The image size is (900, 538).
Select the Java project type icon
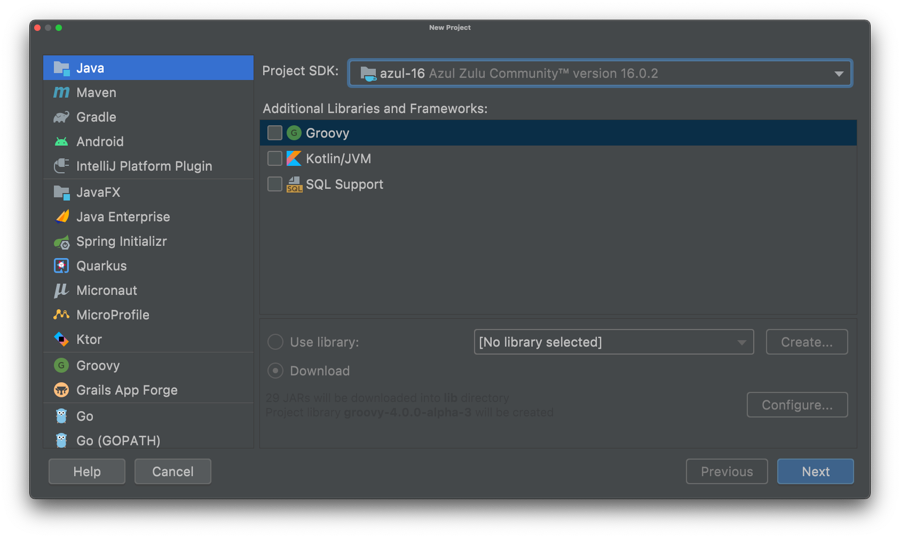coord(61,68)
